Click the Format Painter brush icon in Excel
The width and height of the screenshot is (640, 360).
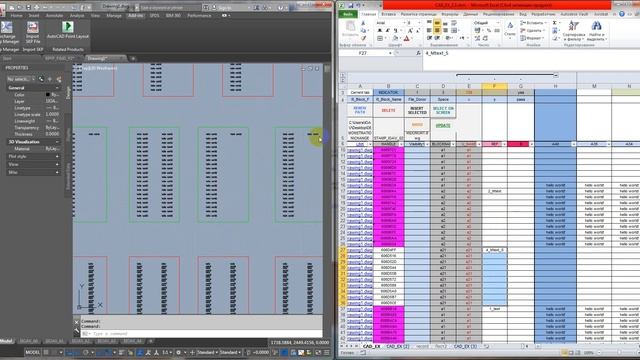point(363,38)
